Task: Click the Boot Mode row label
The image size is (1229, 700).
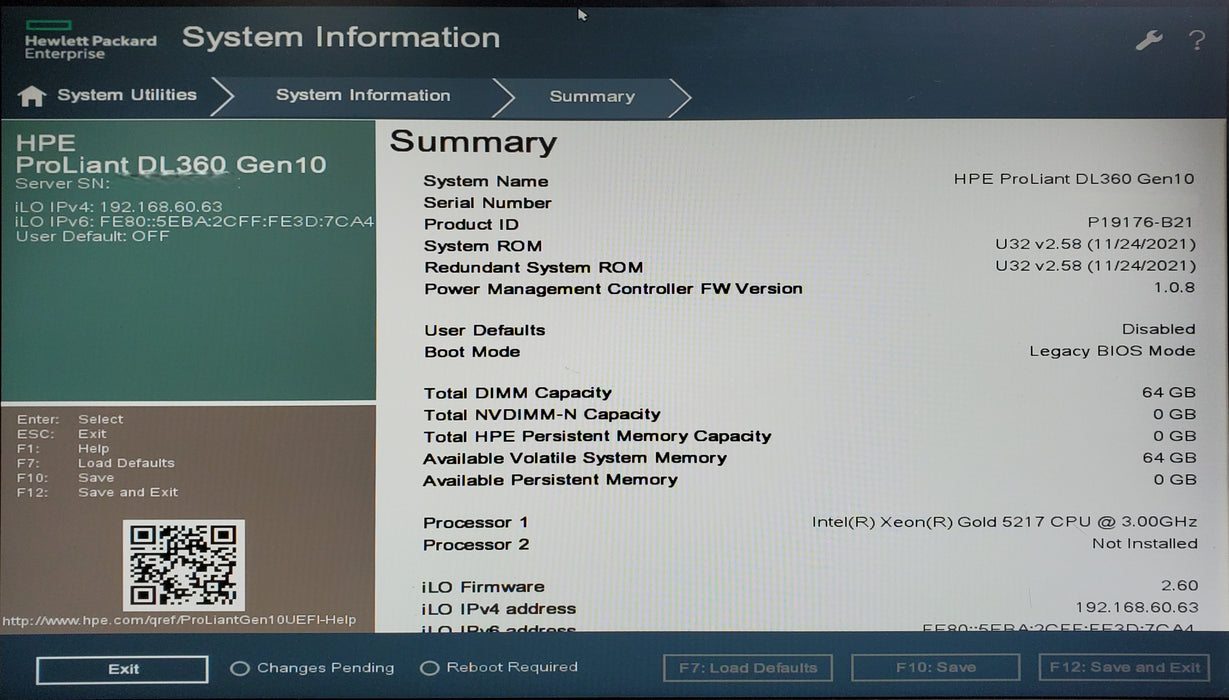Action: tap(472, 352)
